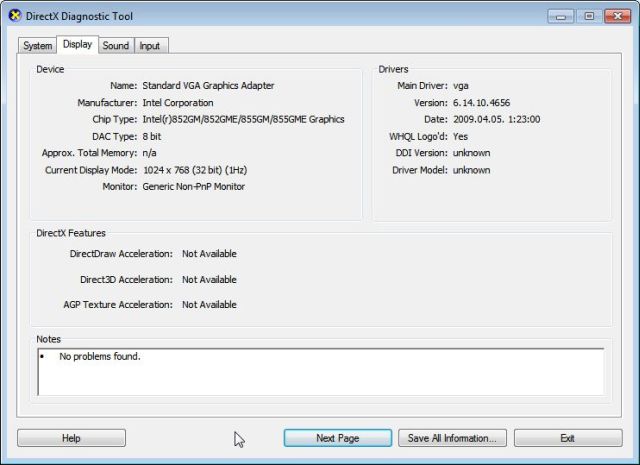Click the 'Monitor:' label
This screenshot has height=465, width=640.
120,187
